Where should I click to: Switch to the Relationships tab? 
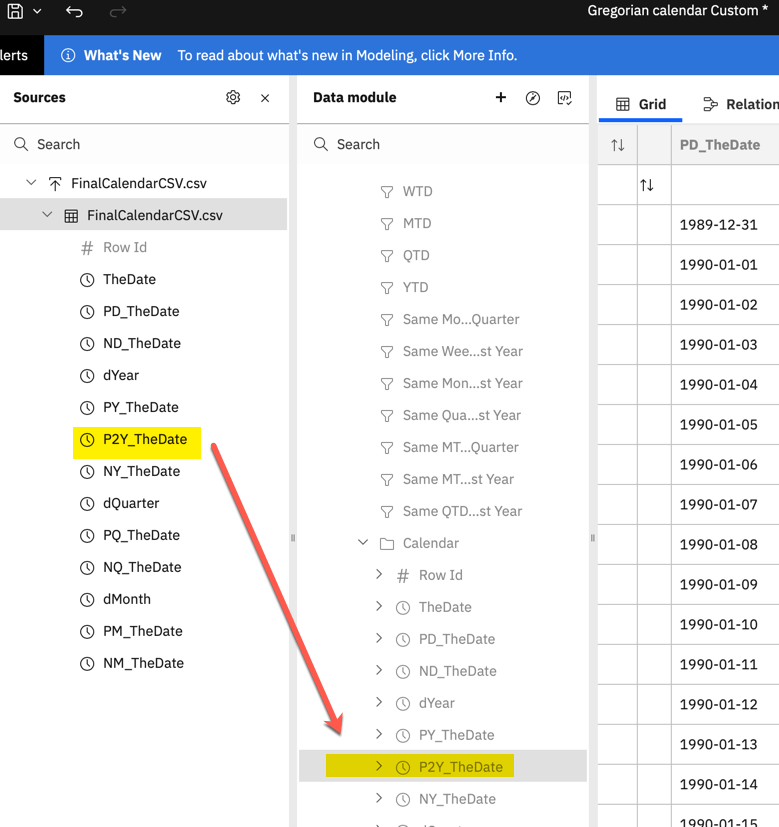[x=740, y=104]
